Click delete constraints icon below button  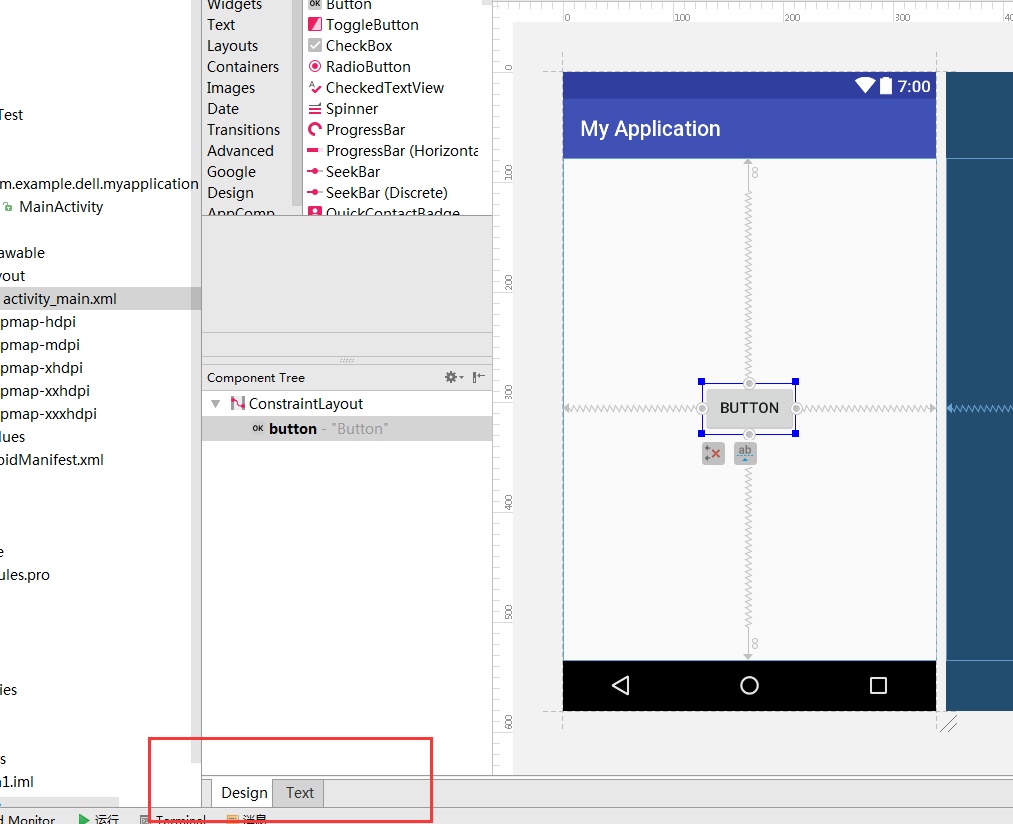[x=713, y=454]
